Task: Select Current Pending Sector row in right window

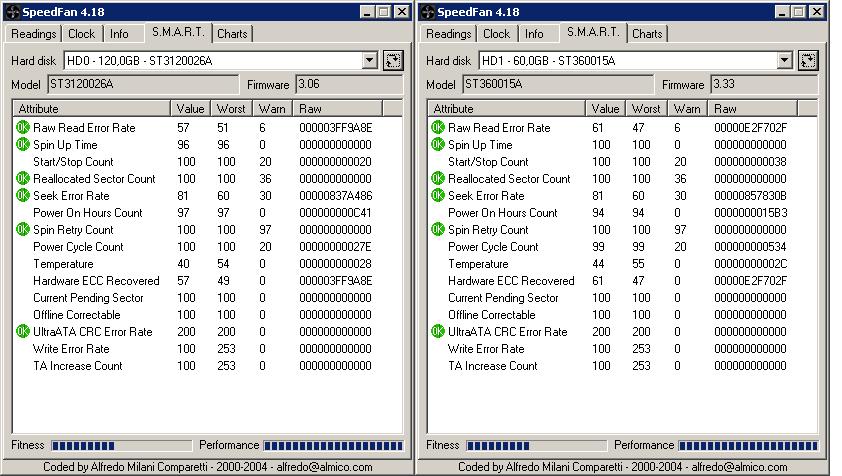Action: pos(622,298)
